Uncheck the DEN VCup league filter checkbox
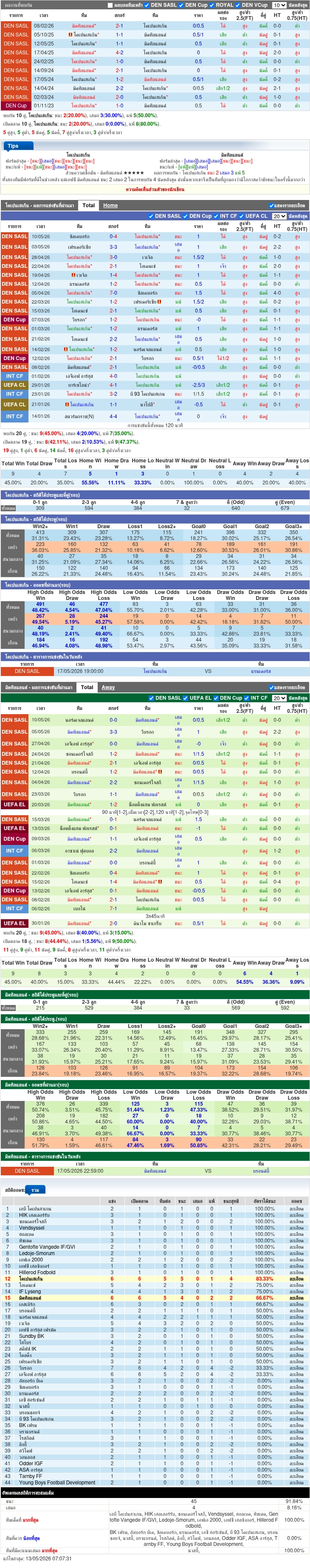The image size is (310, 1568). click(238, 6)
